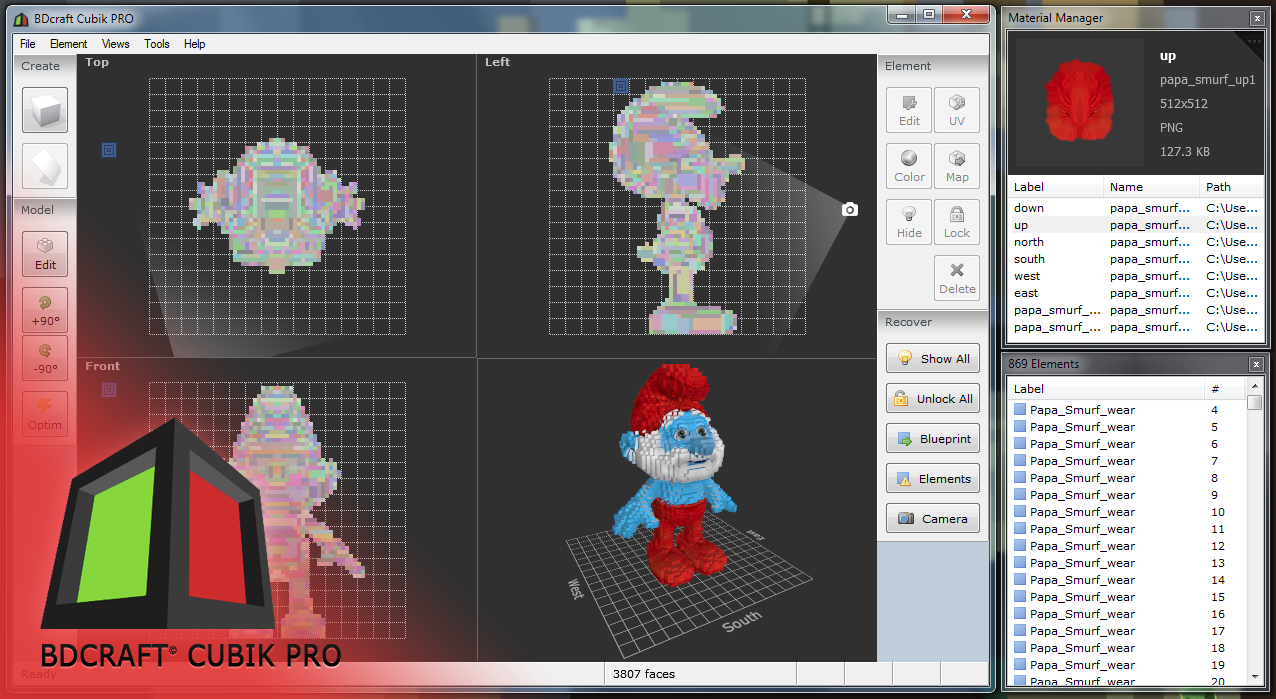Select the 'up' material row
The width and height of the screenshot is (1276, 699).
[1136, 225]
